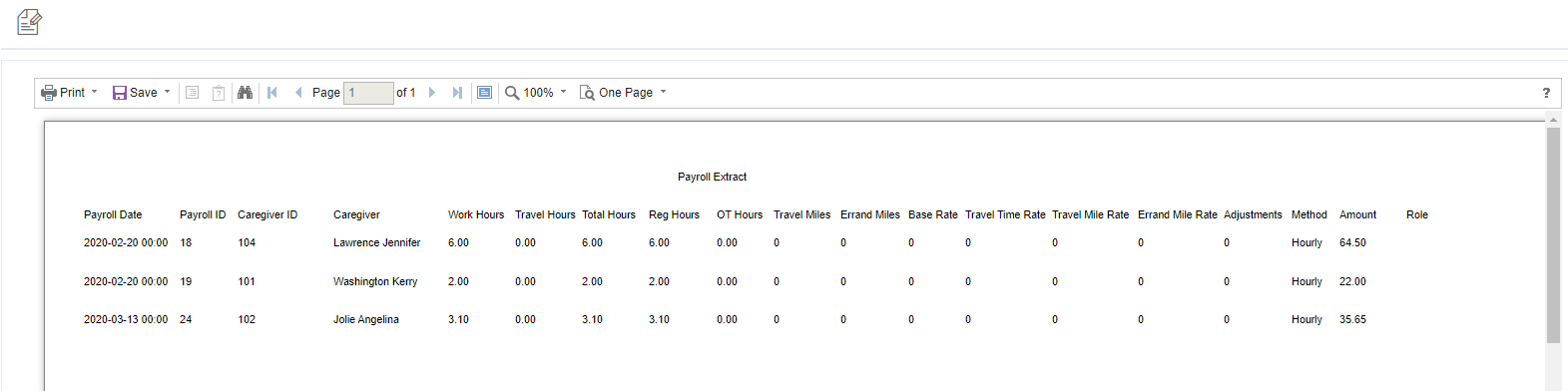
Task: Open the 100% zoom dropdown
Action: click(563, 92)
